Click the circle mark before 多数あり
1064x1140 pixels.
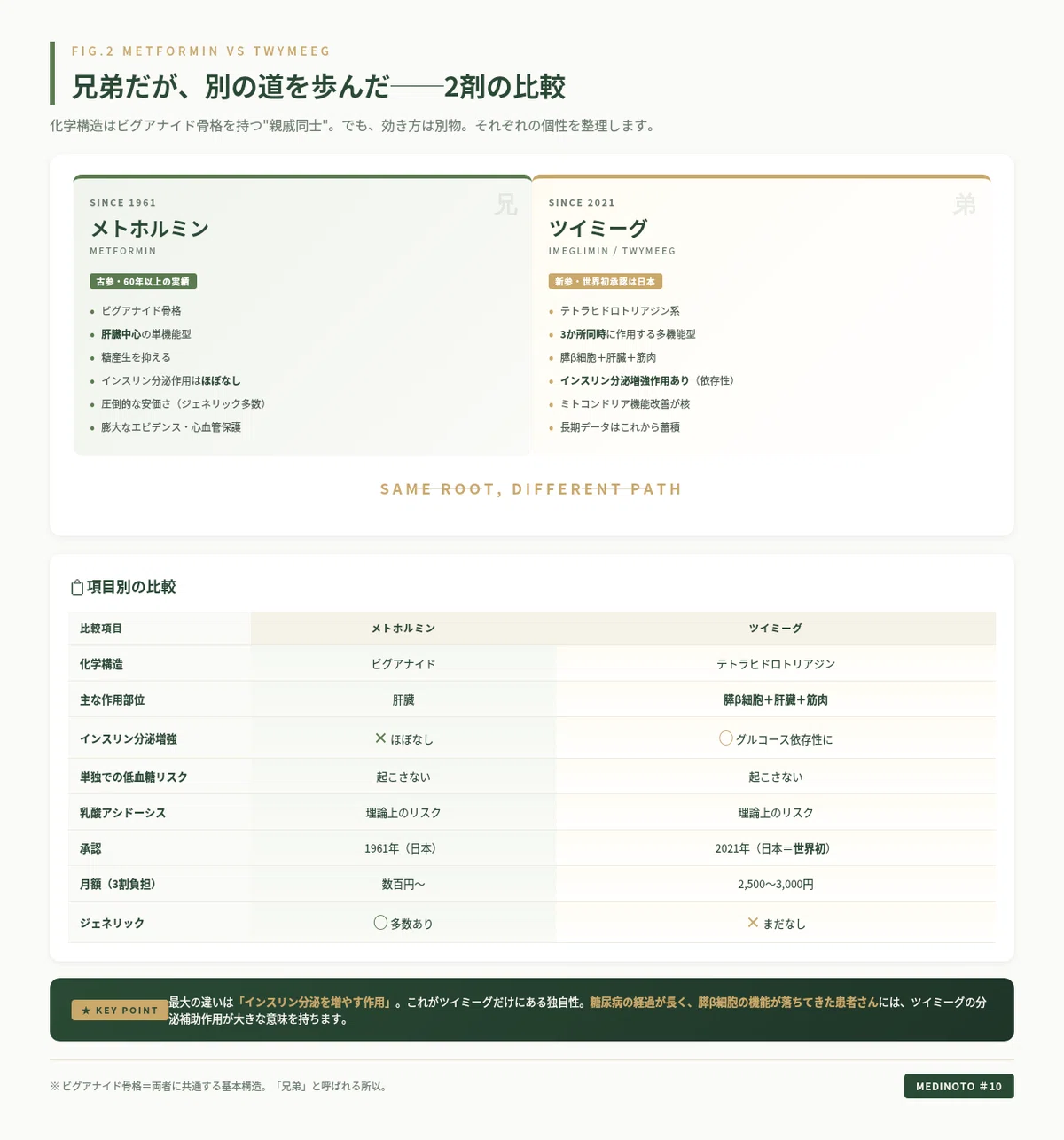coord(380,922)
